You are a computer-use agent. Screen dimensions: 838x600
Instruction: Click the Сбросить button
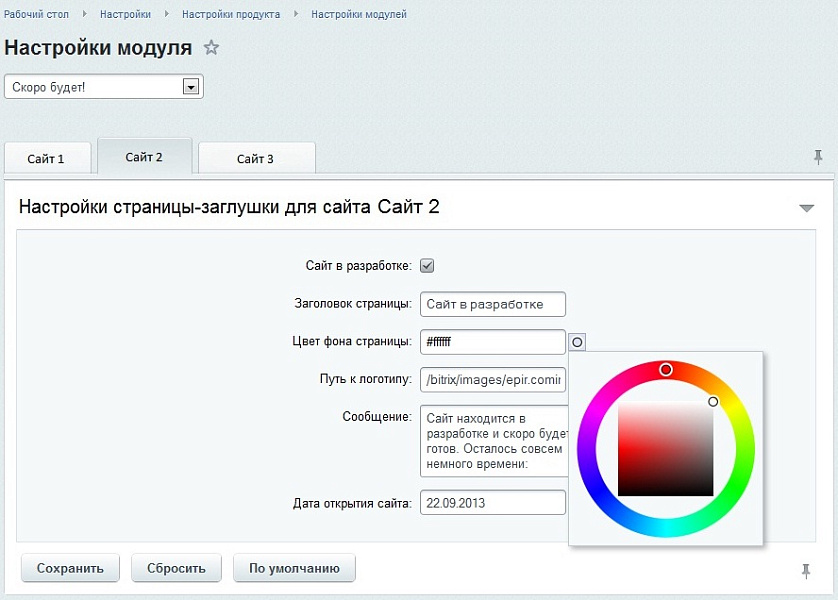[176, 568]
